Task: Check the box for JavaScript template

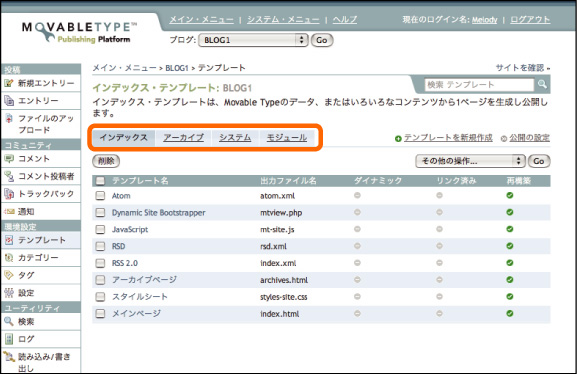Action: point(100,229)
